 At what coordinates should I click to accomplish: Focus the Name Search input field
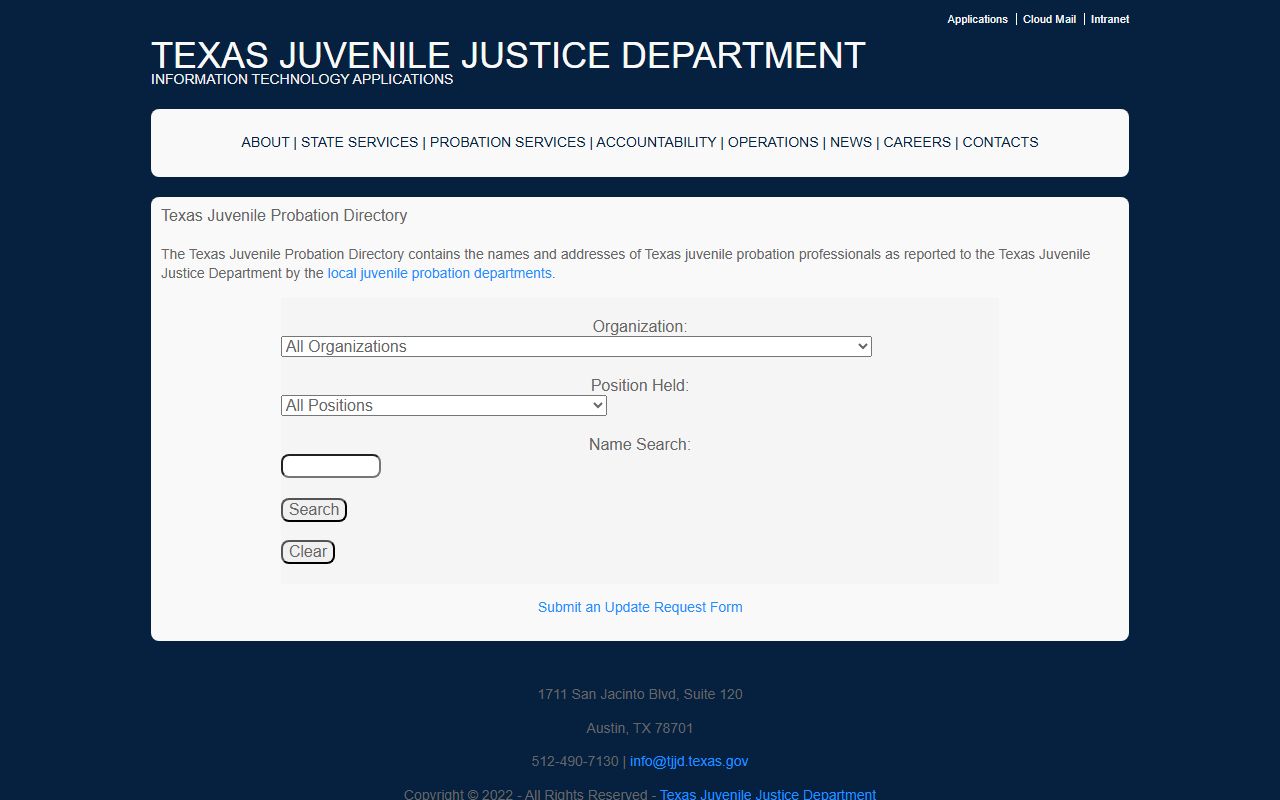pos(331,466)
